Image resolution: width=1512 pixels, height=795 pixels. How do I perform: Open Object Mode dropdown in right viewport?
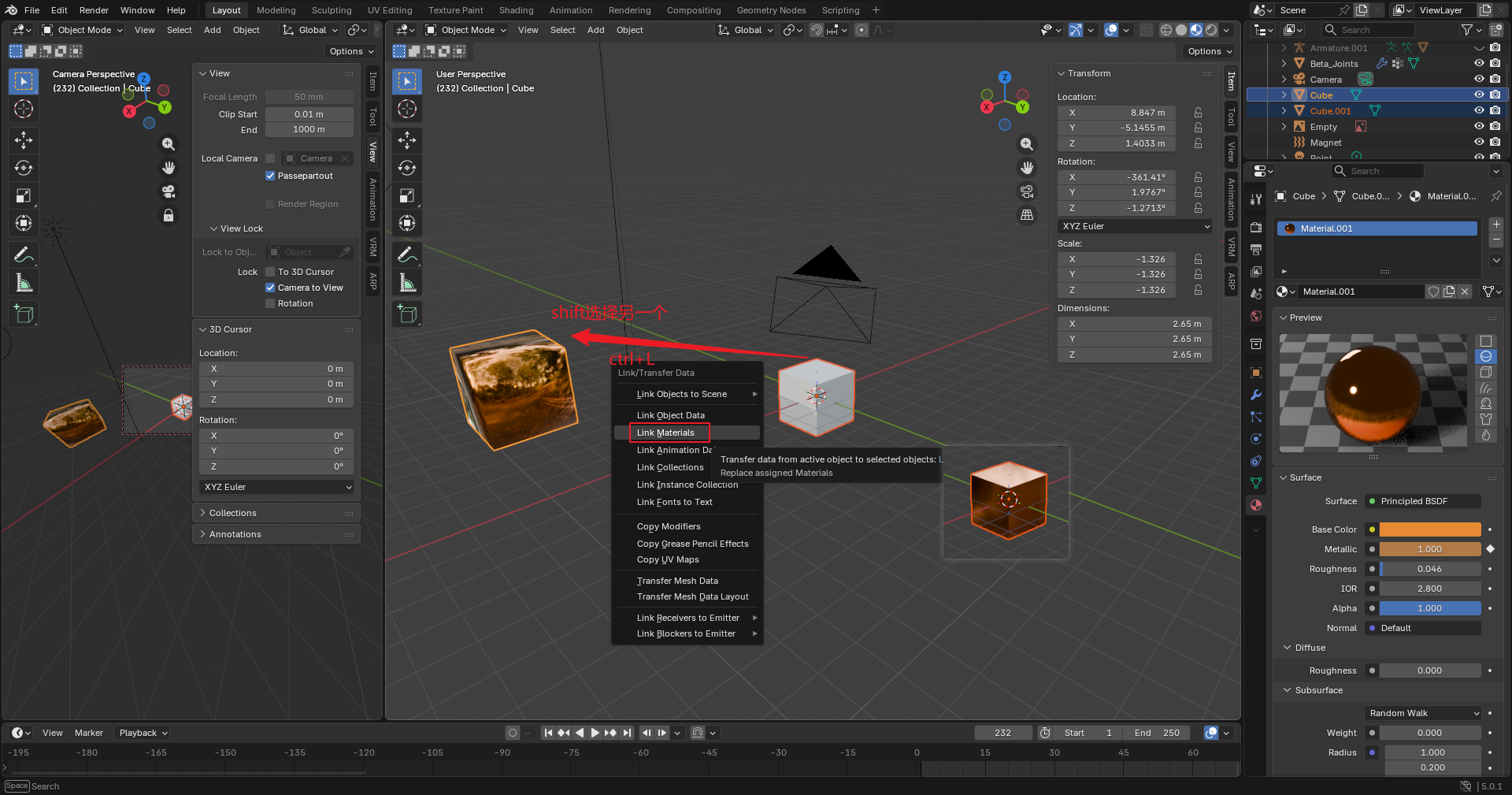pos(467,30)
